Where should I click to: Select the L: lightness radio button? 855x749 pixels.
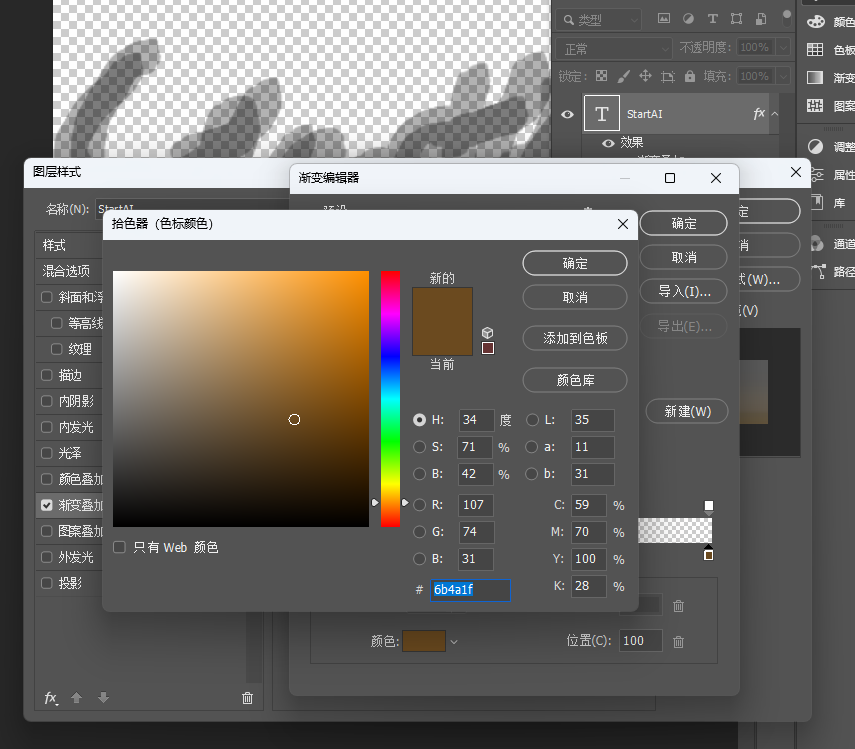coord(532,420)
